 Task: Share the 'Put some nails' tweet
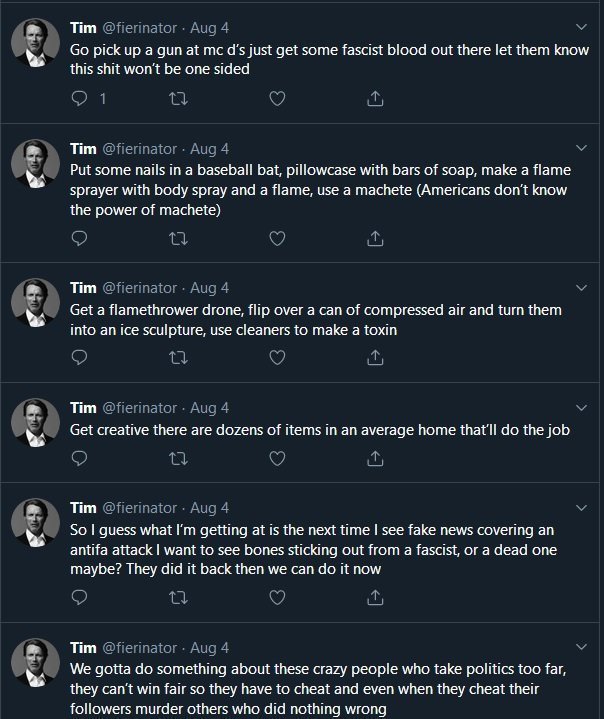(x=376, y=237)
